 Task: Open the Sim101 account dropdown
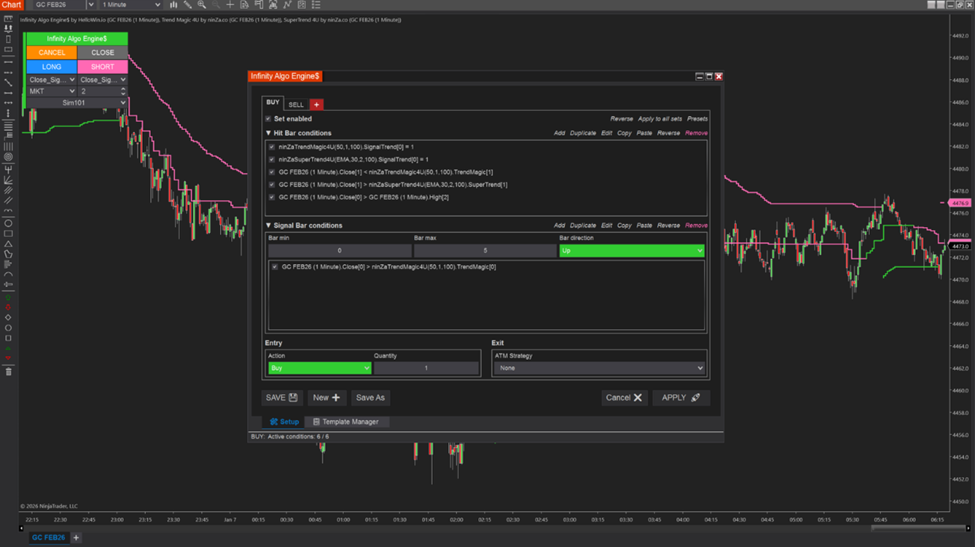point(77,103)
